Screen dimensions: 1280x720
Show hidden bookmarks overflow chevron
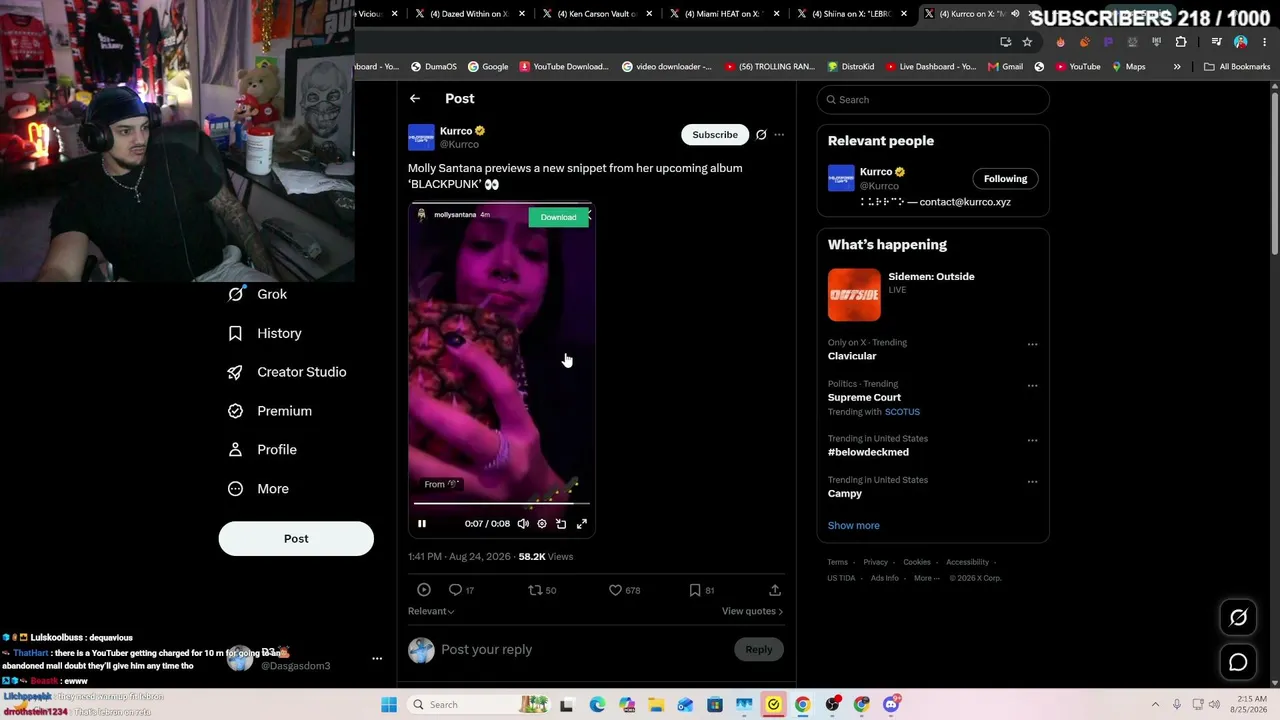(1177, 67)
